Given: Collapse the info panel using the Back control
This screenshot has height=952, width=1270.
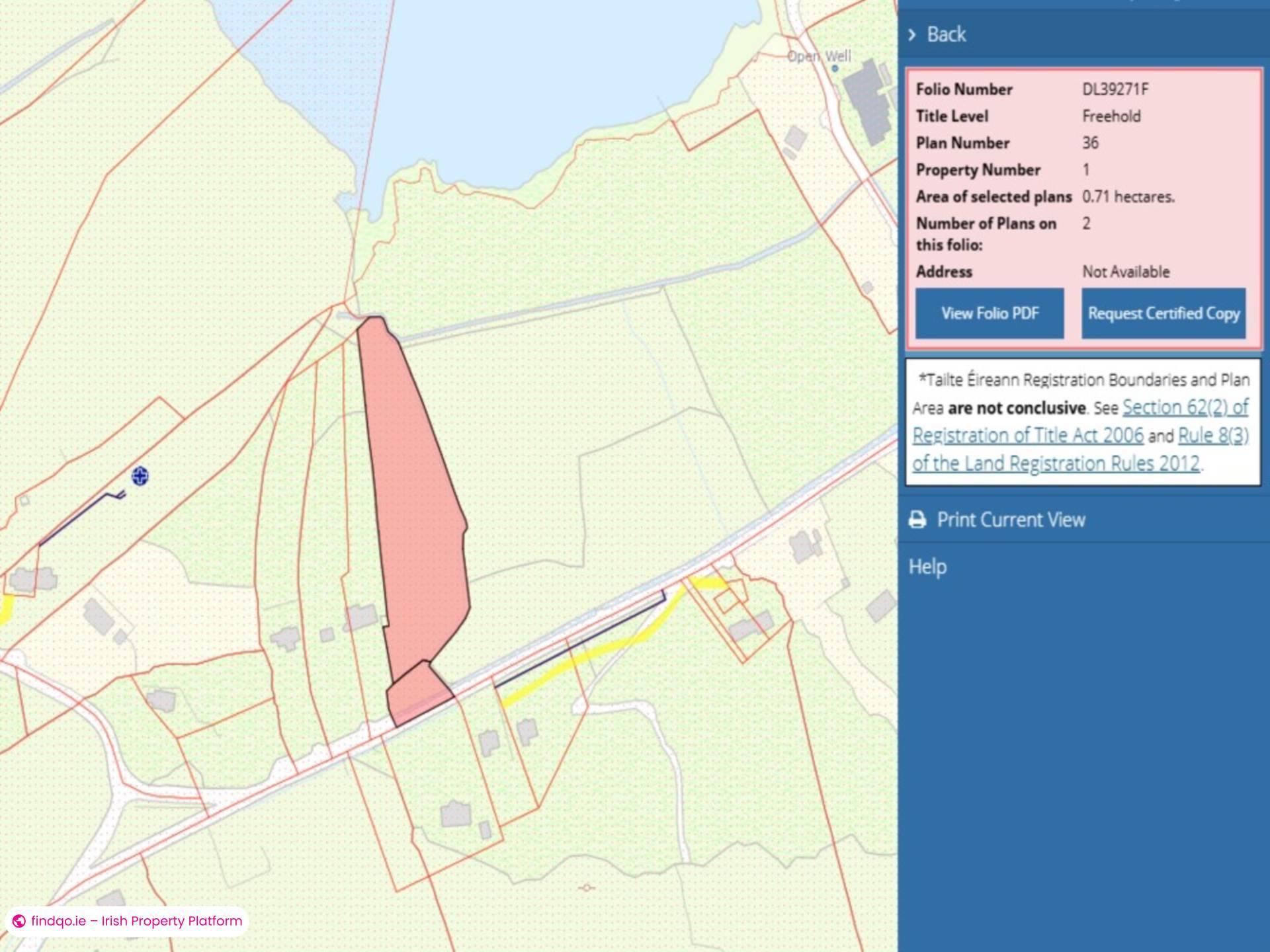Looking at the screenshot, I should pos(946,34).
